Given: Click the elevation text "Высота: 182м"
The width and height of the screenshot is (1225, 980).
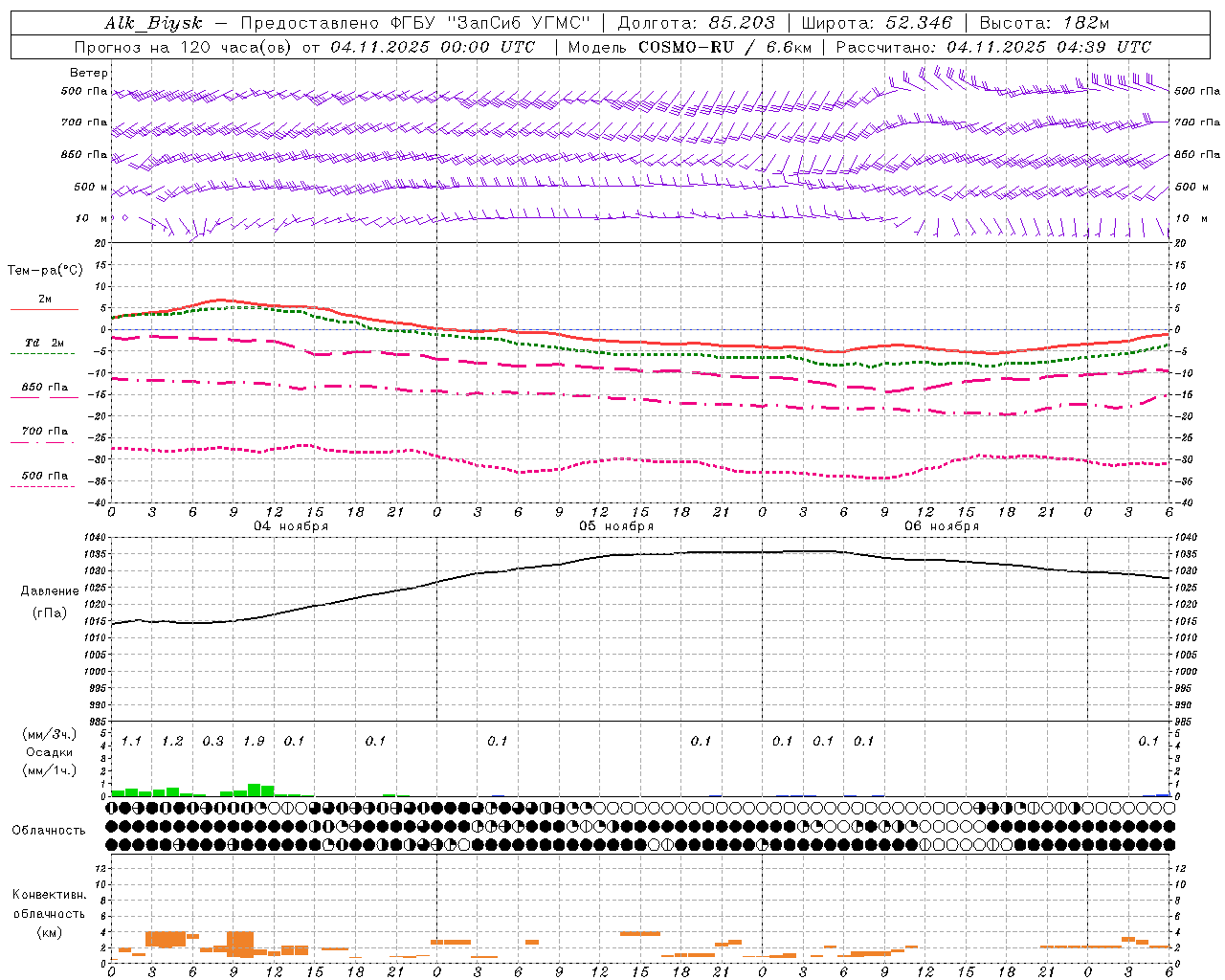Looking at the screenshot, I should (1044, 24).
